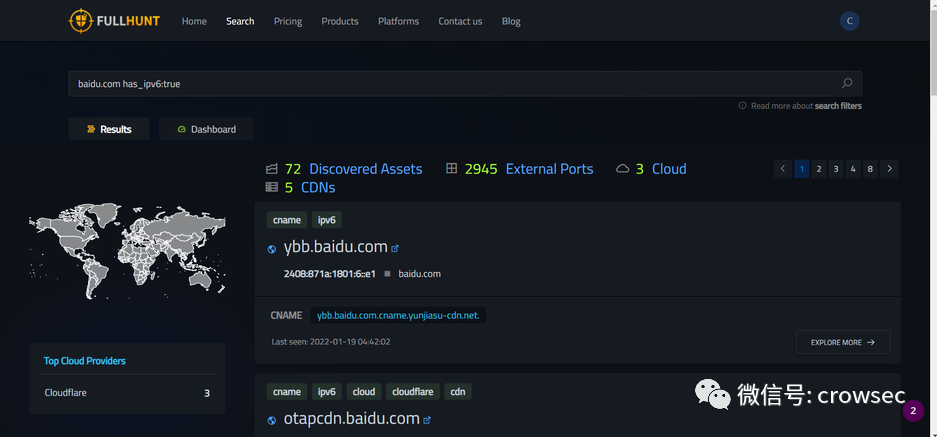
Task: Go to next results page arrow
Action: [x=889, y=169]
